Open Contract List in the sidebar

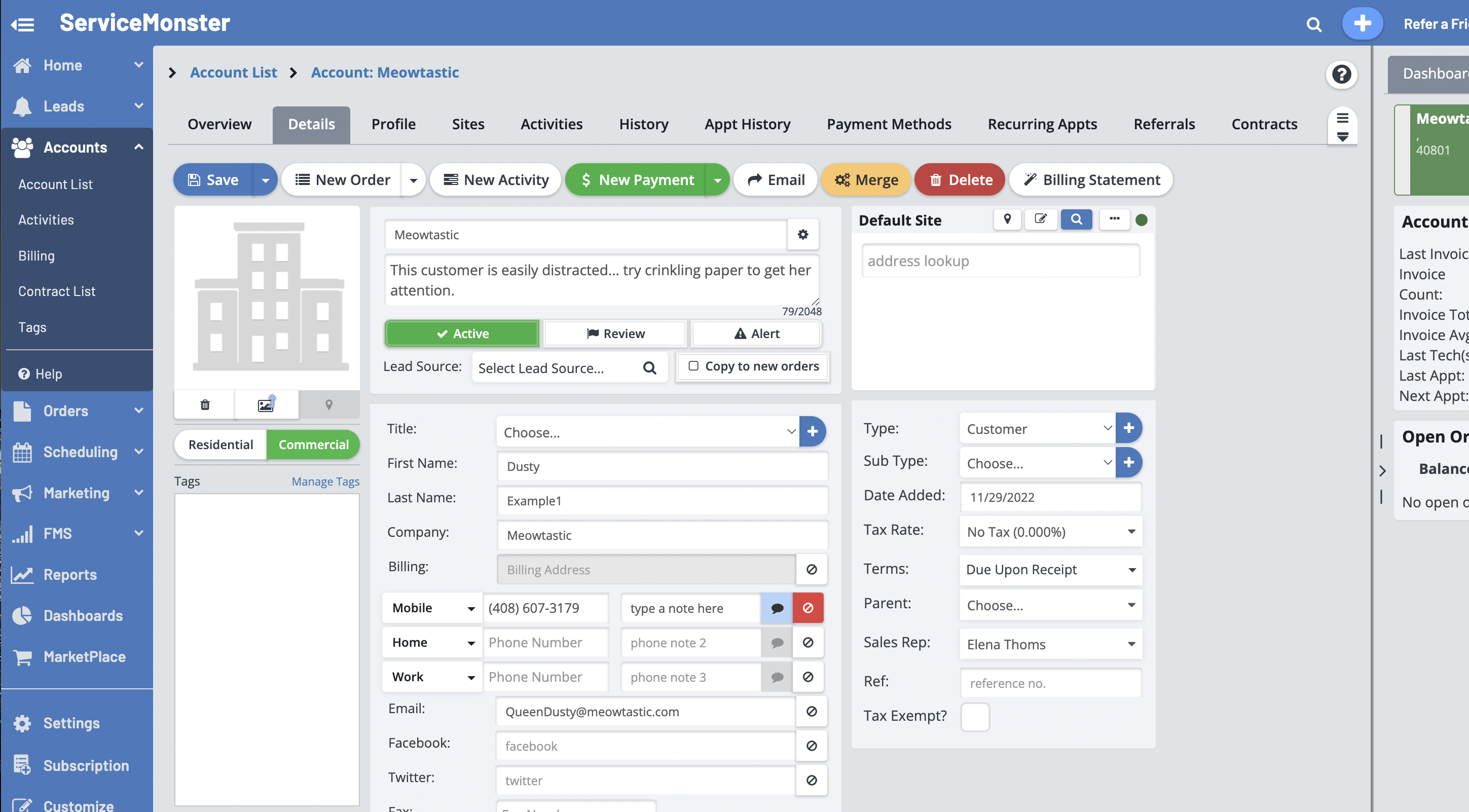click(56, 291)
